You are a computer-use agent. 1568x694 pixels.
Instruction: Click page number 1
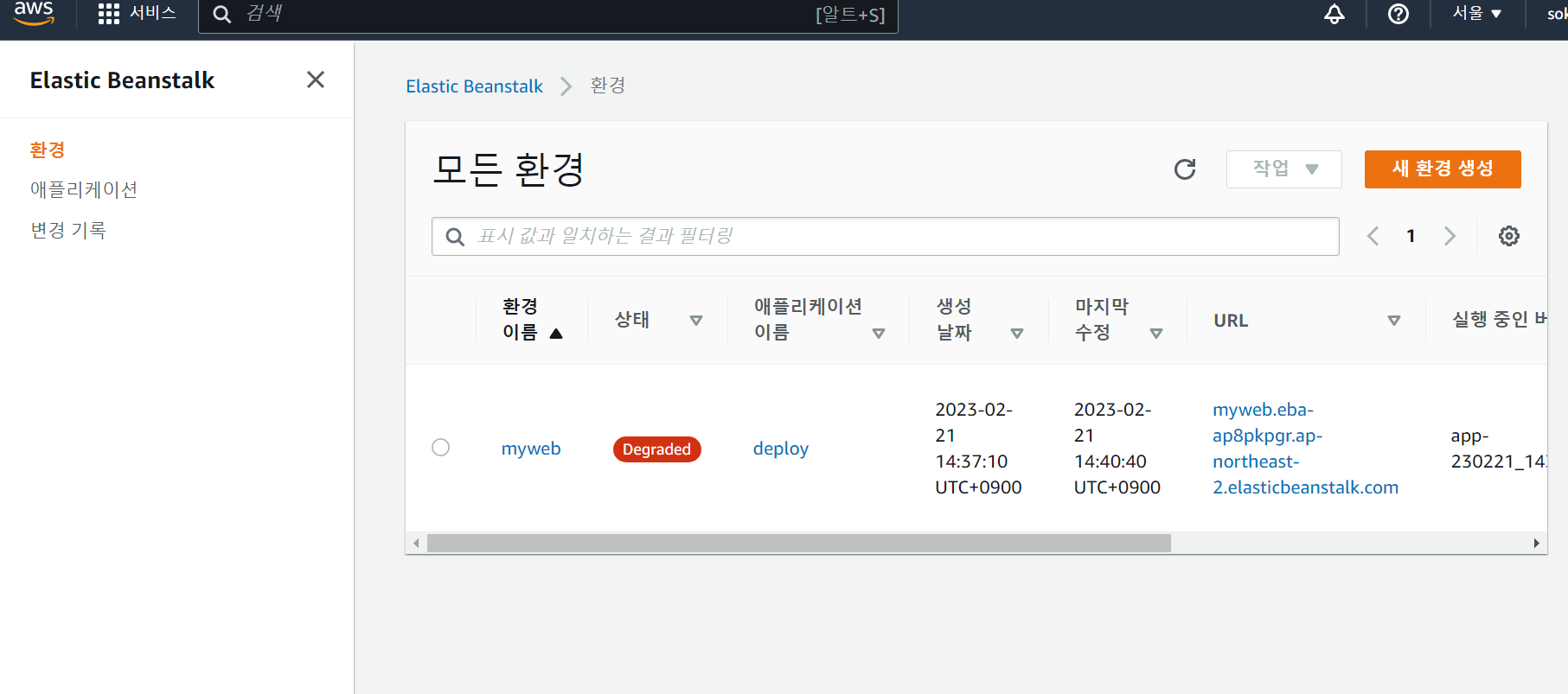click(x=1411, y=236)
